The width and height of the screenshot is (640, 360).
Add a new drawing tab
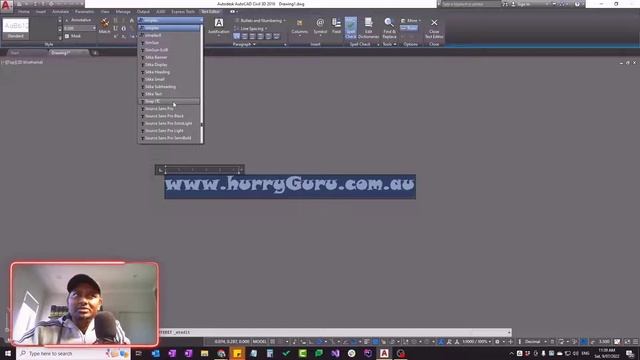point(95,53)
